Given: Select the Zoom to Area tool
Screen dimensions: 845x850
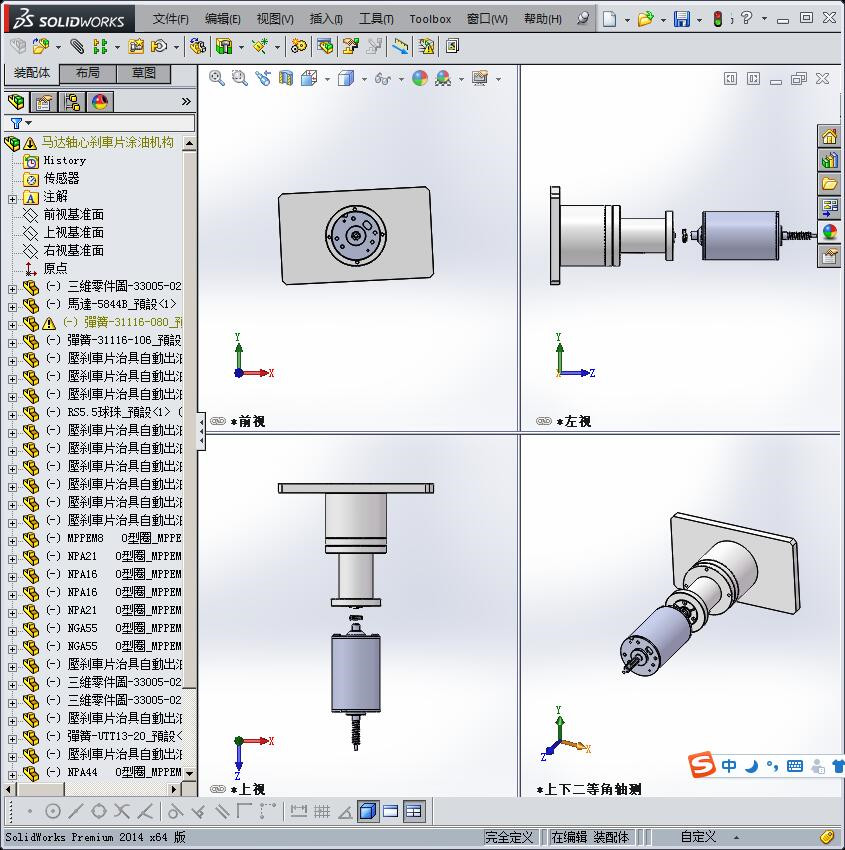Looking at the screenshot, I should [240, 79].
